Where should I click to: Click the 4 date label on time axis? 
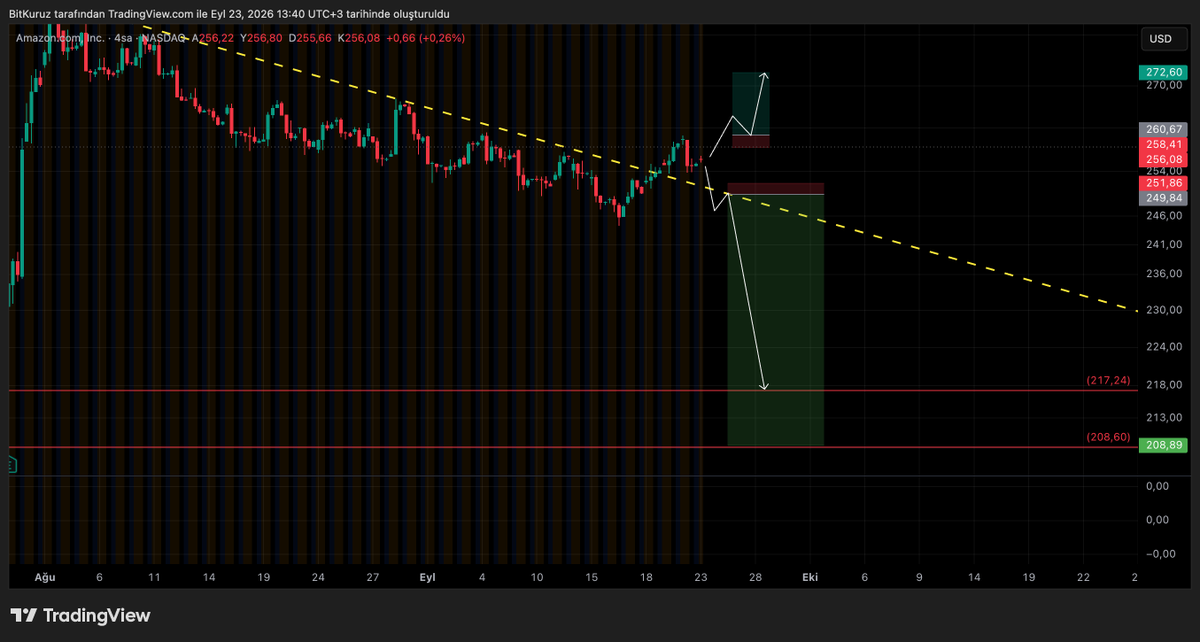pyautogui.click(x=482, y=578)
